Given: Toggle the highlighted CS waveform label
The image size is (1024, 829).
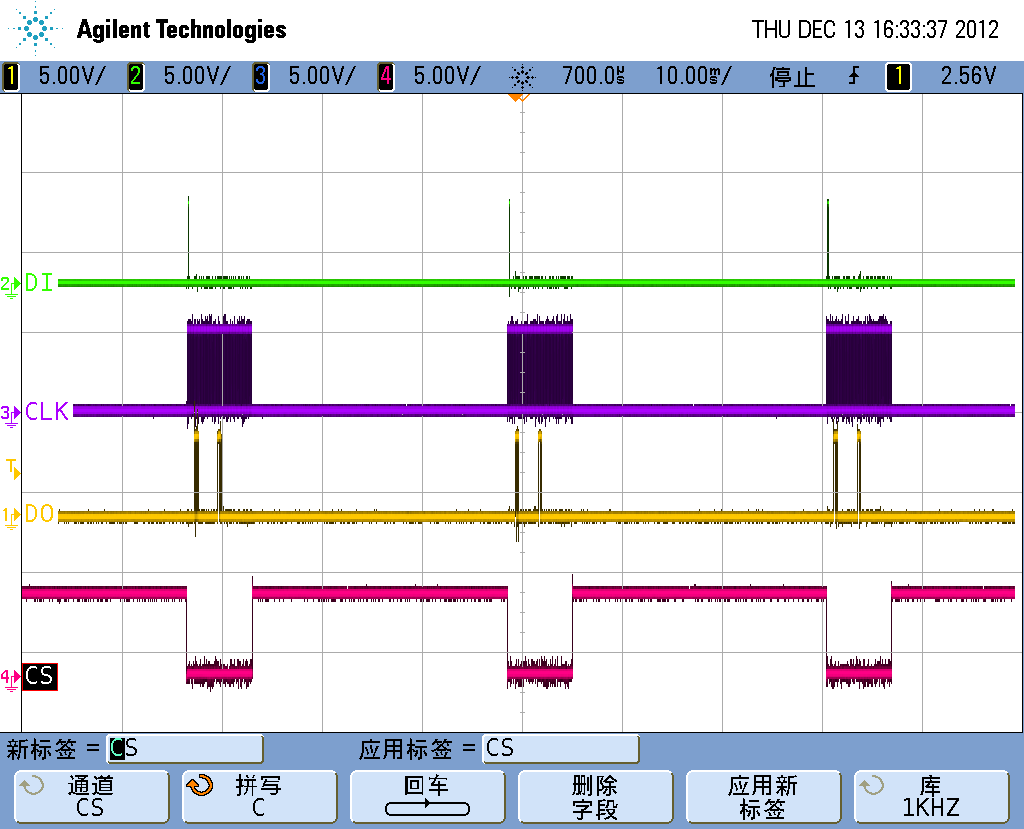Looking at the screenshot, I should coord(39,677).
